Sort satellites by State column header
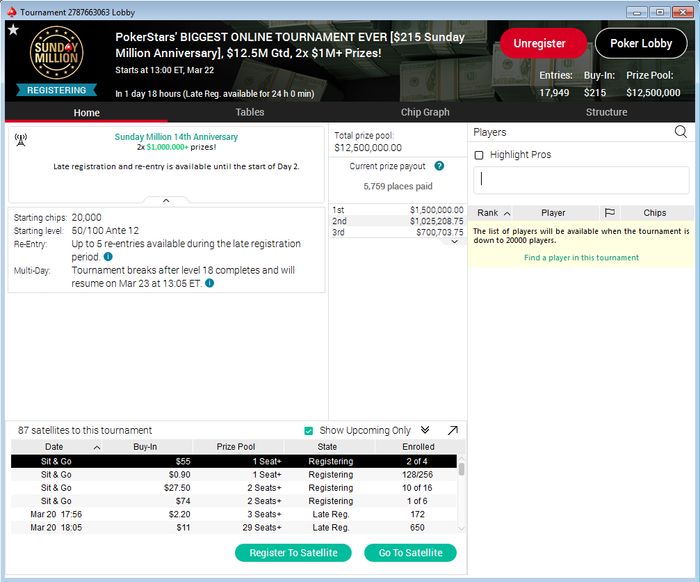The image size is (700, 582). coord(327,447)
